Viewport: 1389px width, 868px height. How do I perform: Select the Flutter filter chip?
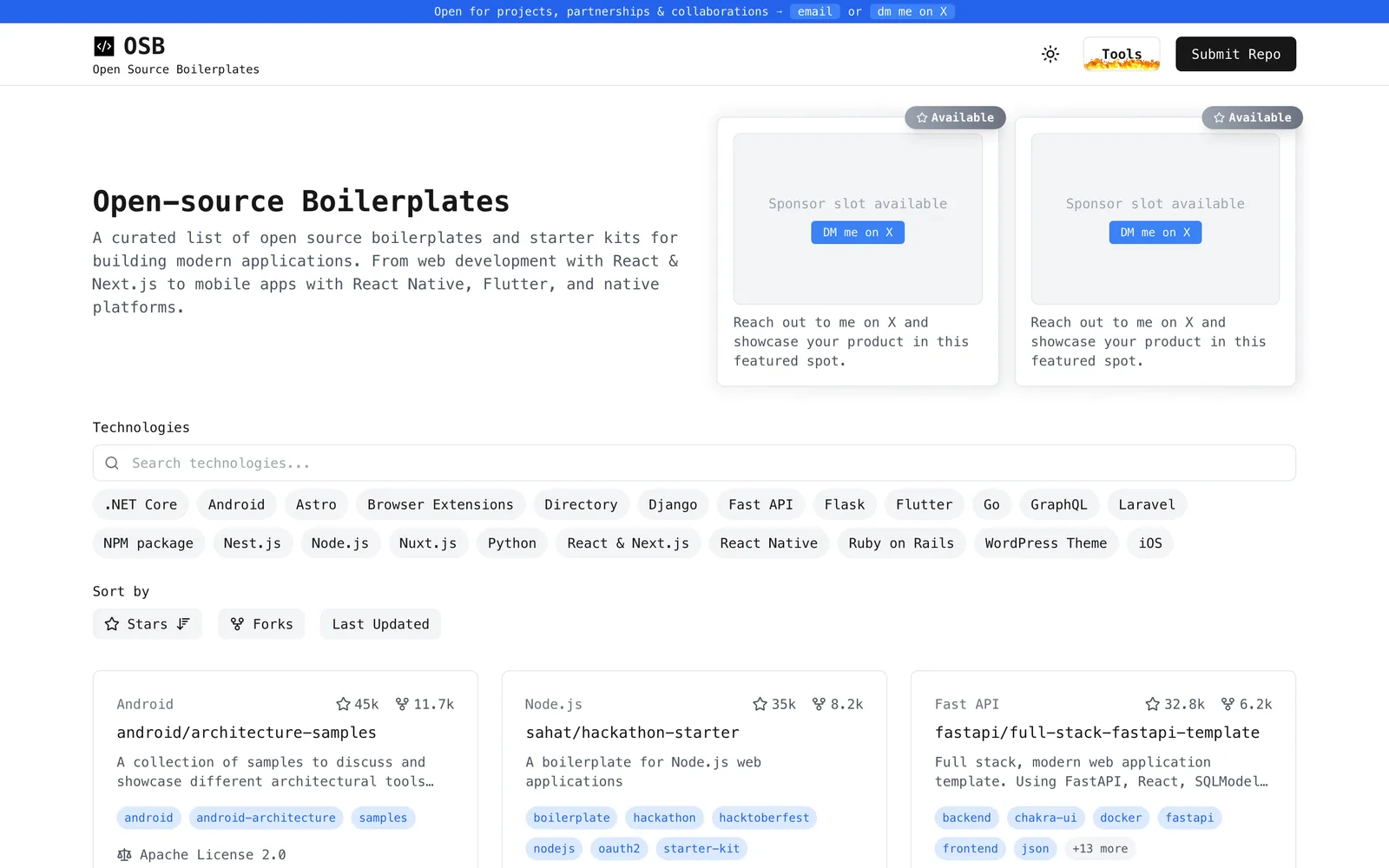pyautogui.click(x=924, y=504)
